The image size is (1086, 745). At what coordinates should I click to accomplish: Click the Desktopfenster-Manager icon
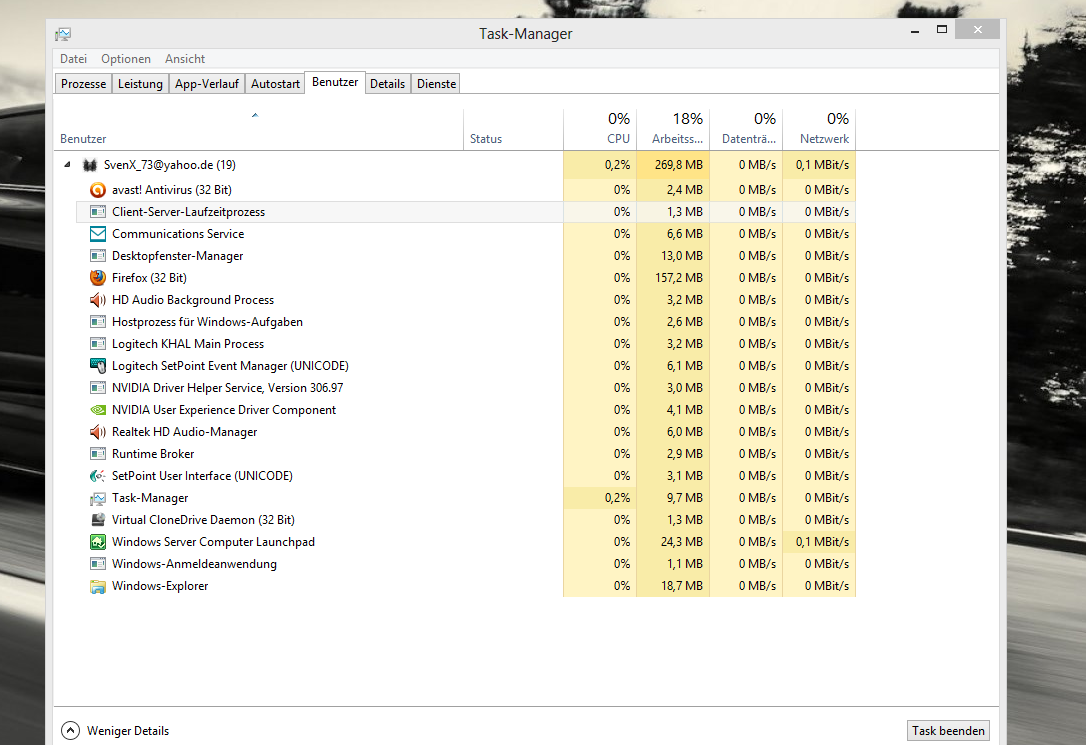click(x=98, y=256)
